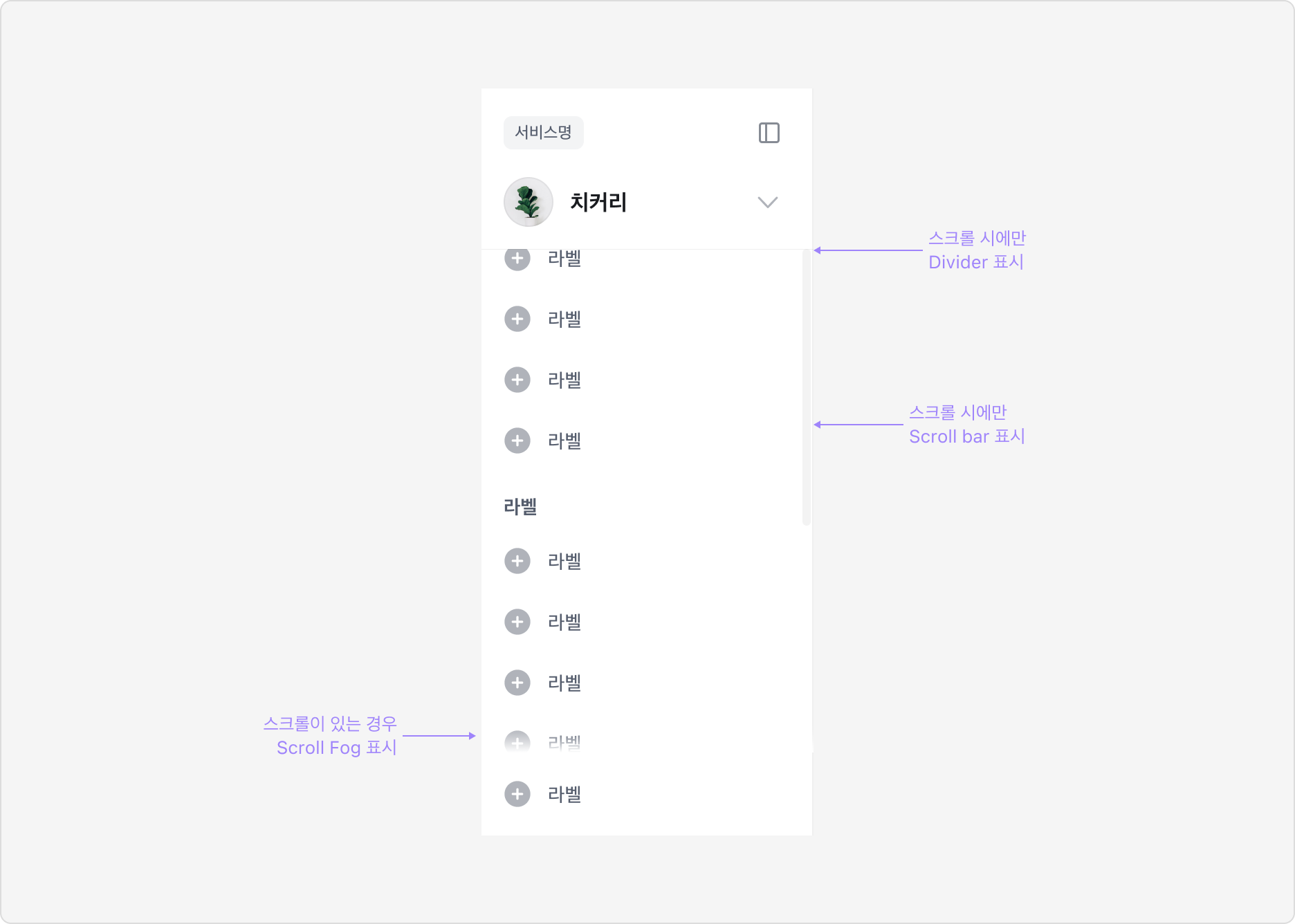The width and height of the screenshot is (1295, 924).
Task: Open the last 라벨 item text at the bottom
Action: pyautogui.click(x=564, y=794)
